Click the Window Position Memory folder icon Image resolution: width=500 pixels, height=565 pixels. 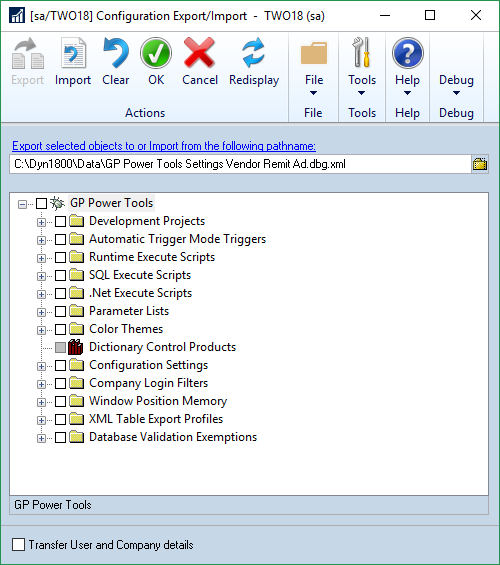pos(76,401)
